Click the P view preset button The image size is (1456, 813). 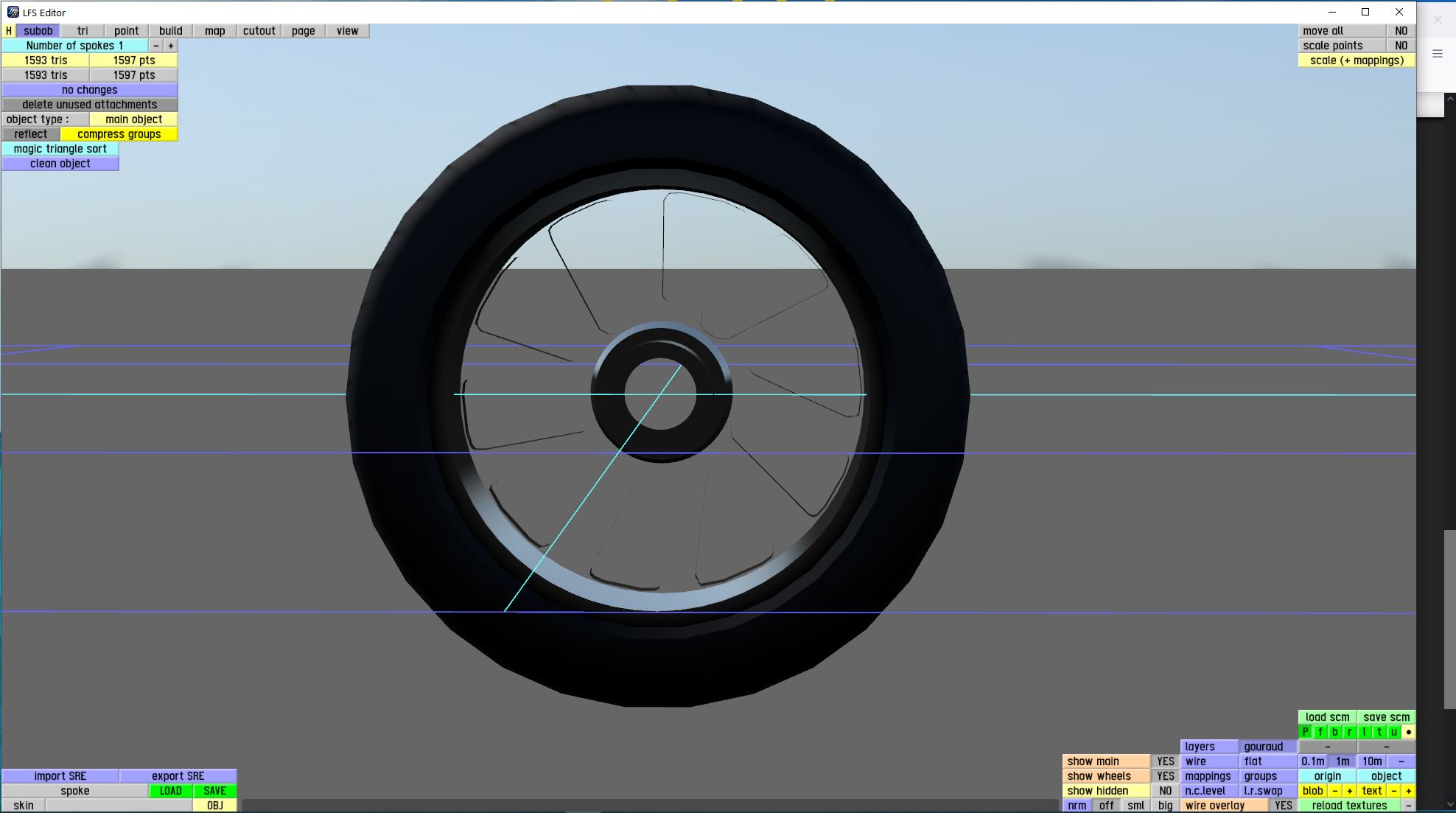pyautogui.click(x=1305, y=732)
